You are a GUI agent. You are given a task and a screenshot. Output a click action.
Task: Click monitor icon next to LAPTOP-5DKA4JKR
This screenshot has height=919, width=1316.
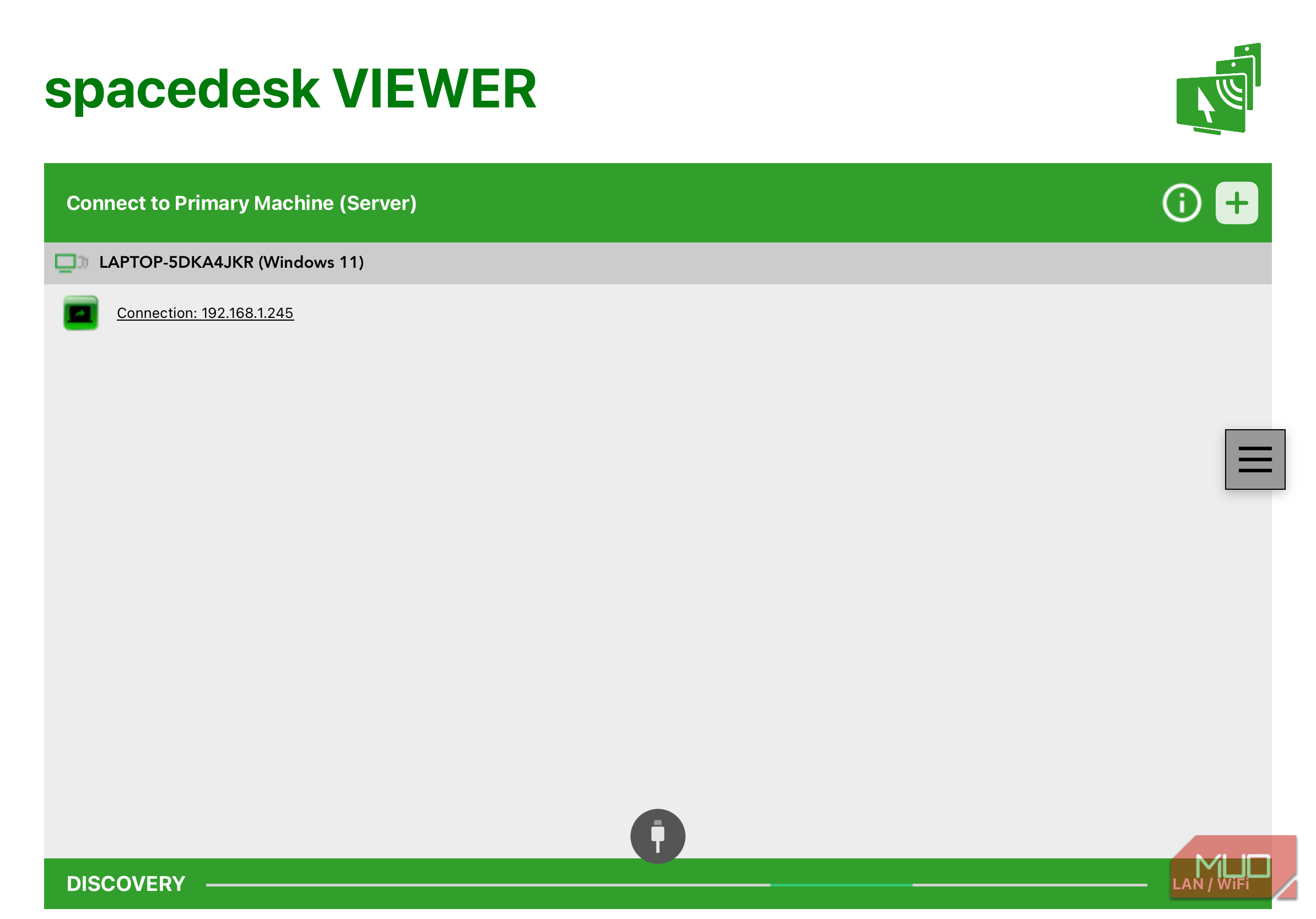72,263
